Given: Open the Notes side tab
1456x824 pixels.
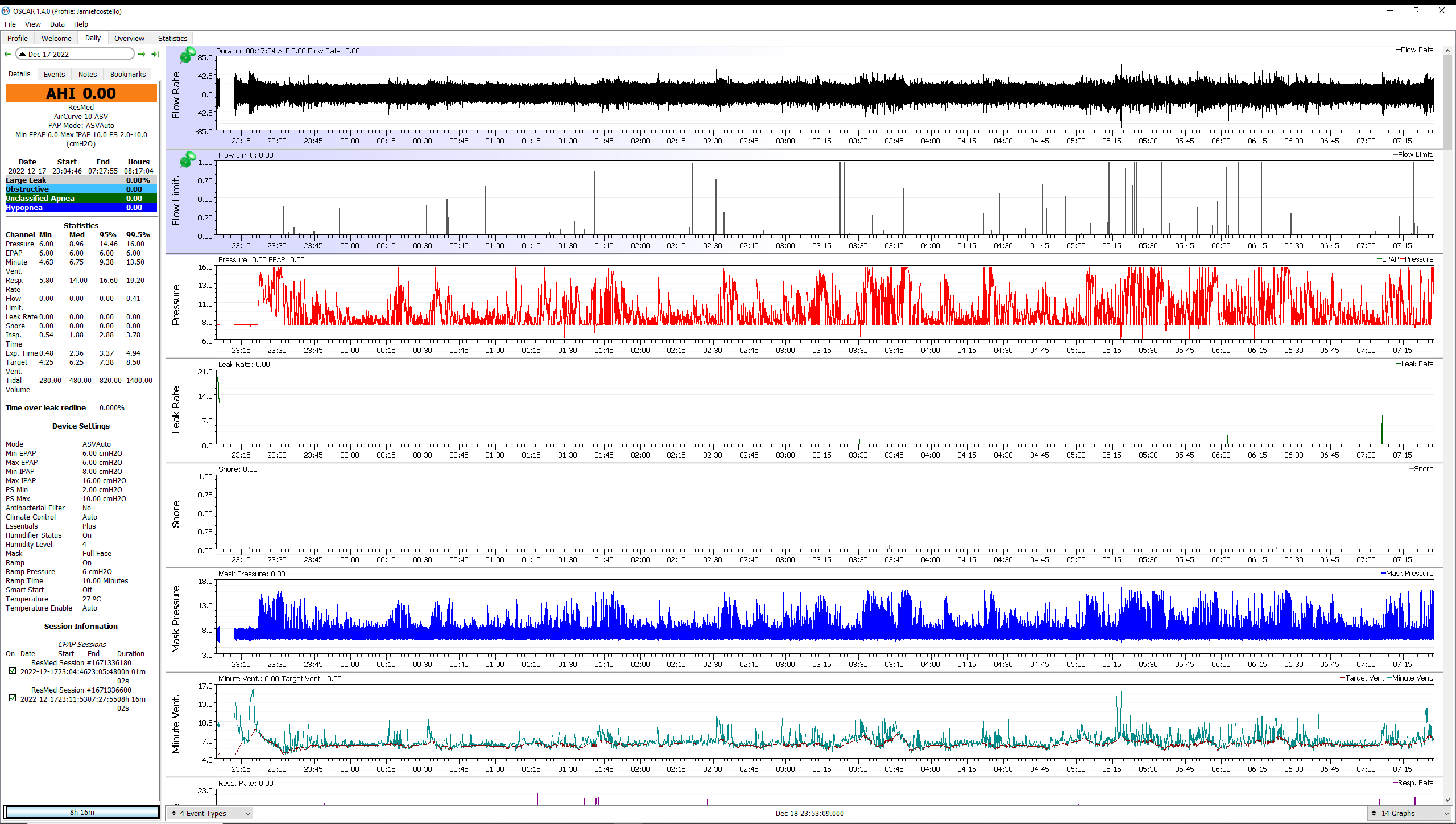Looking at the screenshot, I should 88,74.
